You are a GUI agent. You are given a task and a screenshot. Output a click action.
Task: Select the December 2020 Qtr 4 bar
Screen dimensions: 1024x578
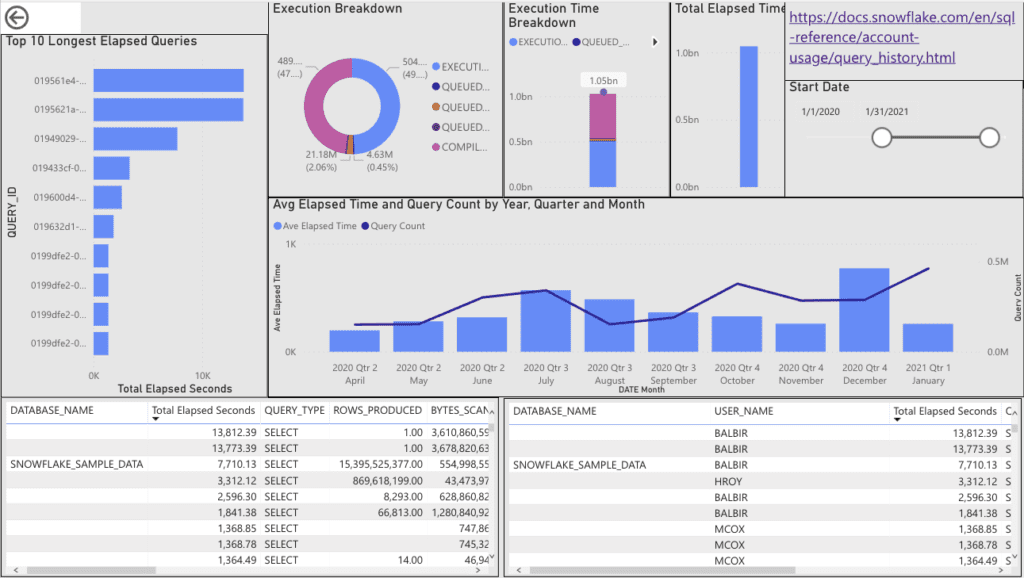[864, 310]
